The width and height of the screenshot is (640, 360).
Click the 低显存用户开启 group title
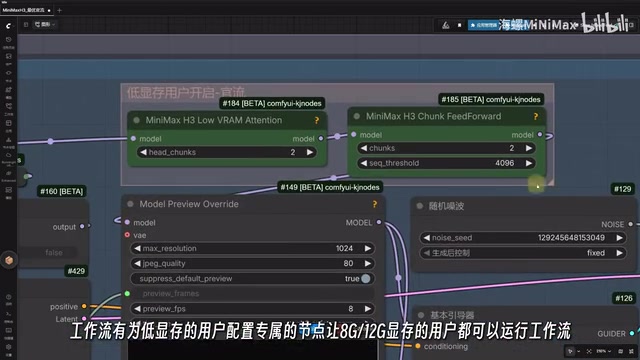pyautogui.click(x=186, y=93)
